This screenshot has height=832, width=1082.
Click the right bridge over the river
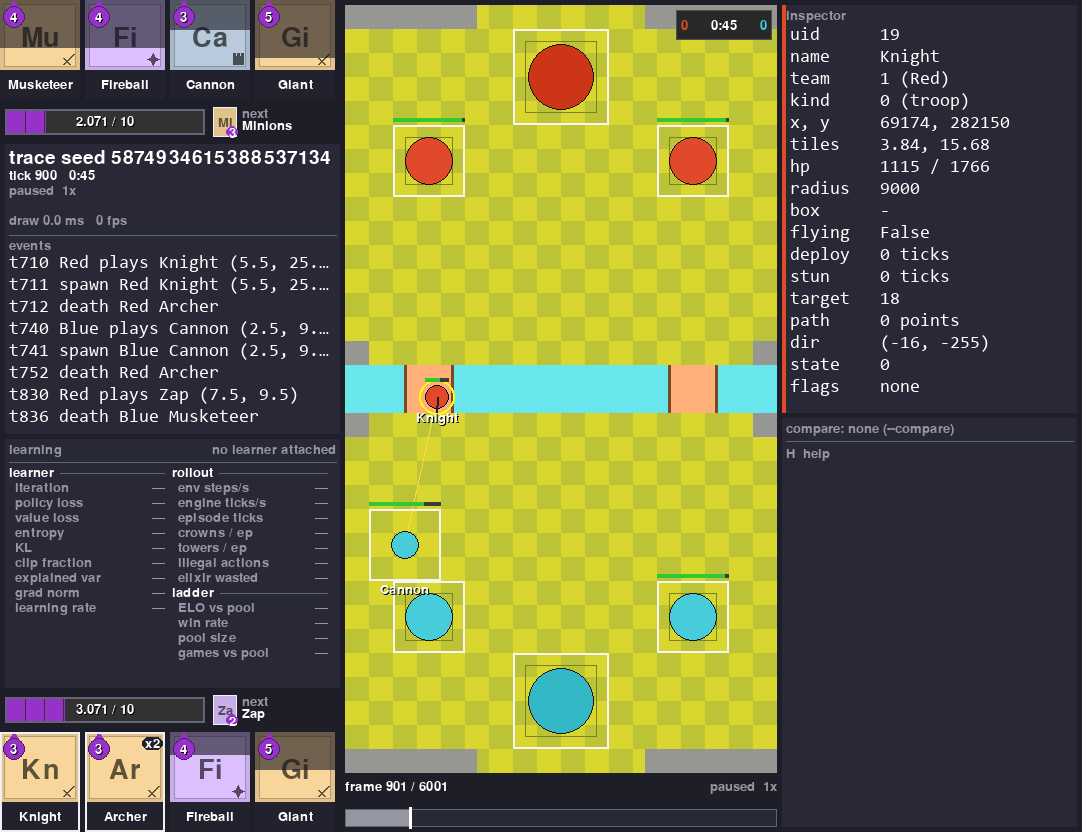coord(693,389)
